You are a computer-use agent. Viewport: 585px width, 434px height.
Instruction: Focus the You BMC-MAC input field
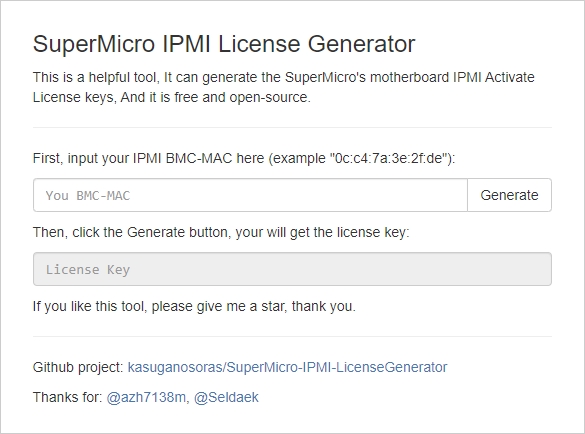[250, 195]
